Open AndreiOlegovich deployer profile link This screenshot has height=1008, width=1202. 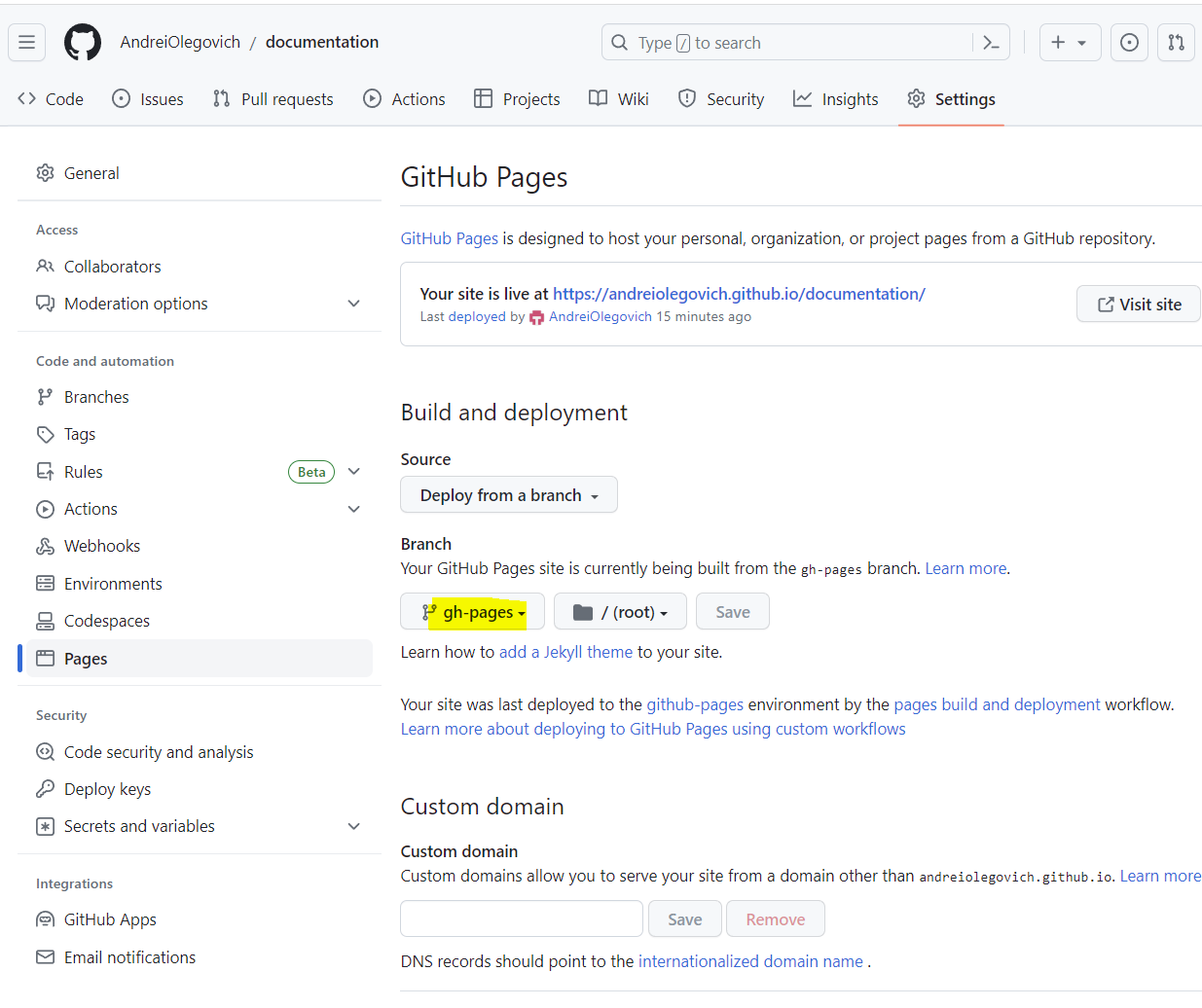coord(601,317)
